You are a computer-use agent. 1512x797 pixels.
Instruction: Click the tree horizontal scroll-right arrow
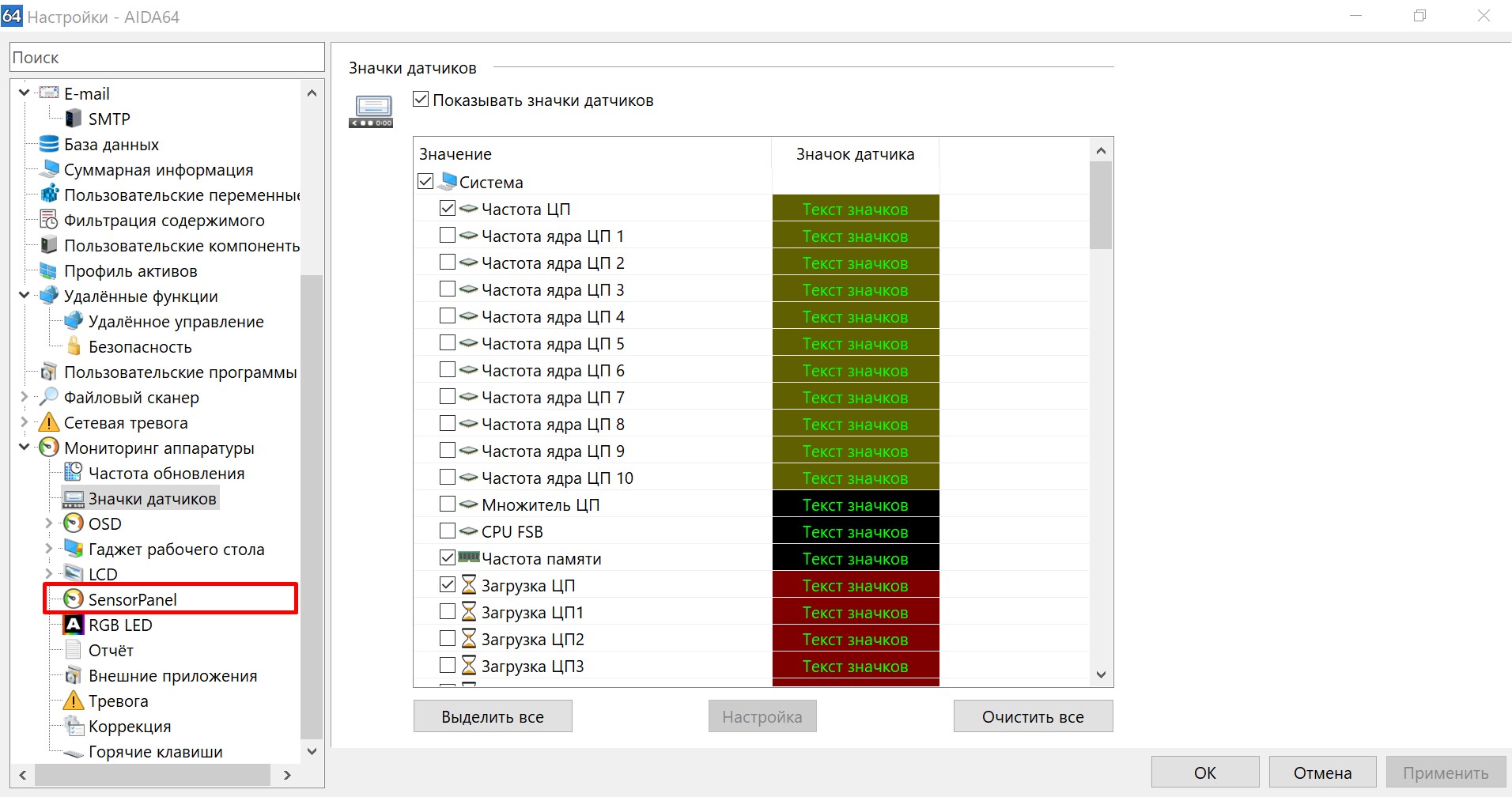pyautogui.click(x=288, y=775)
